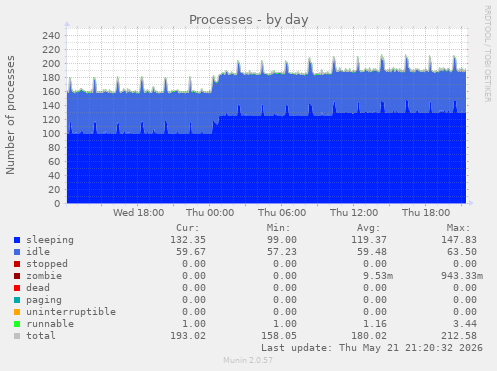Screen dimensions: 497x371
Task: Click sleeping maximum value 147.83
Action: click(459, 240)
